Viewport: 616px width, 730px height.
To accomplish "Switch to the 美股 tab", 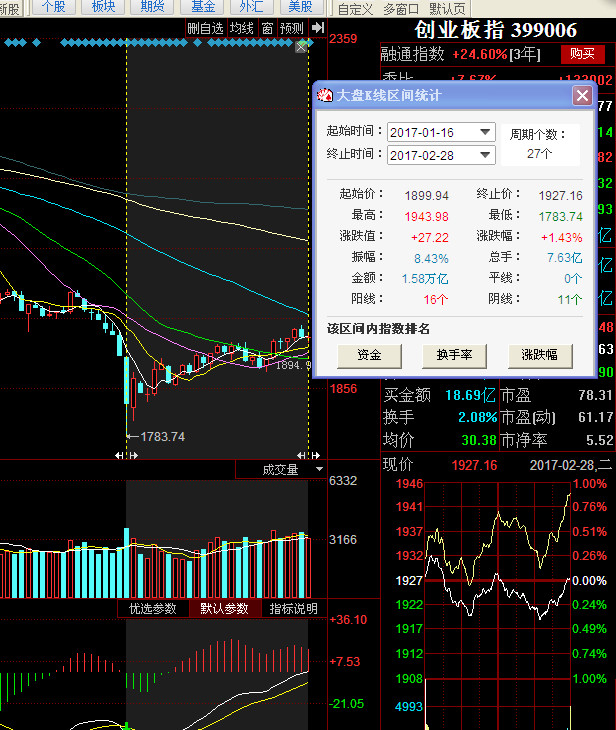I will (301, 7).
